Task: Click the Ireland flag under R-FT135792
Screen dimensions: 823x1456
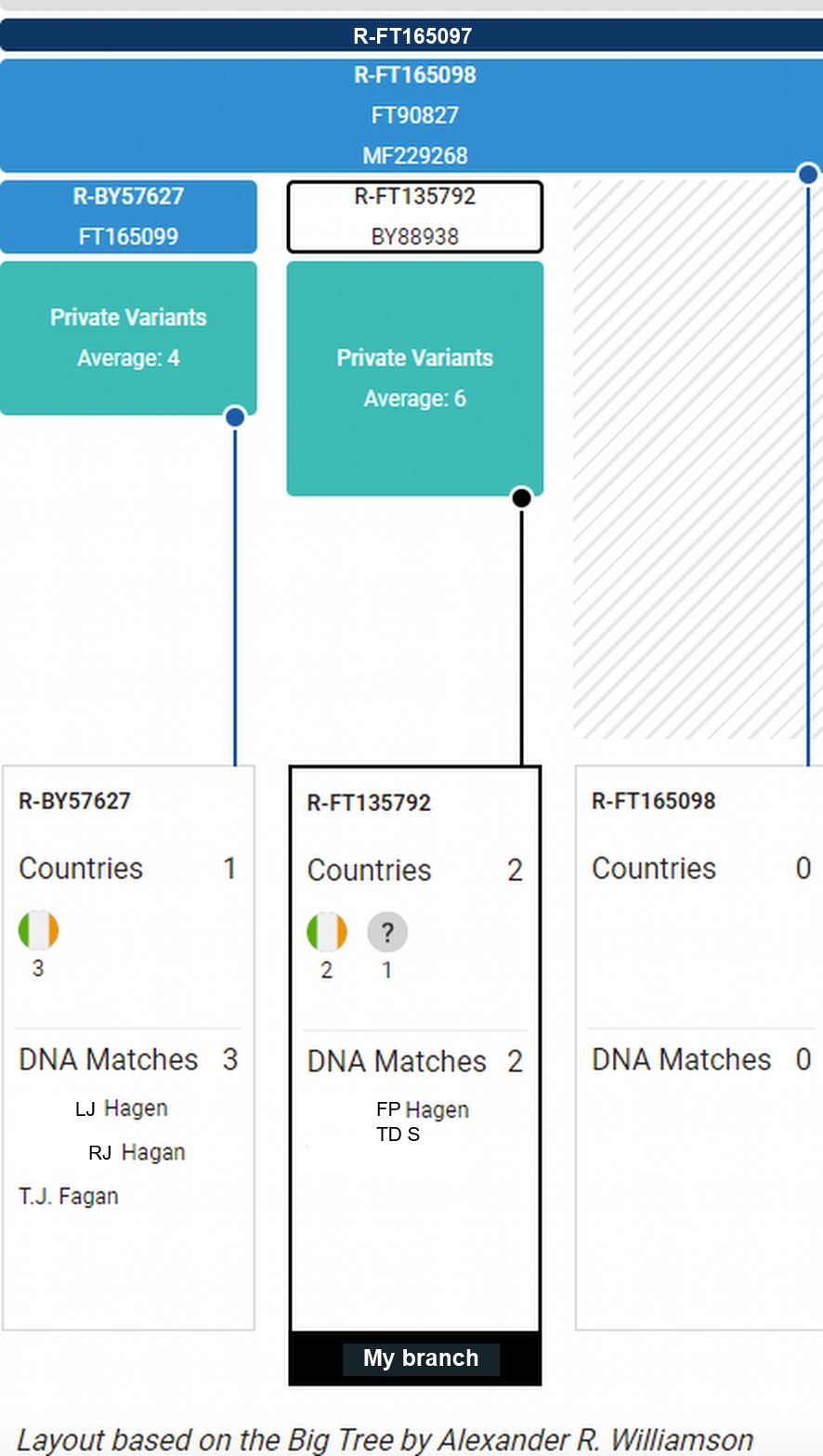Action: point(327,932)
